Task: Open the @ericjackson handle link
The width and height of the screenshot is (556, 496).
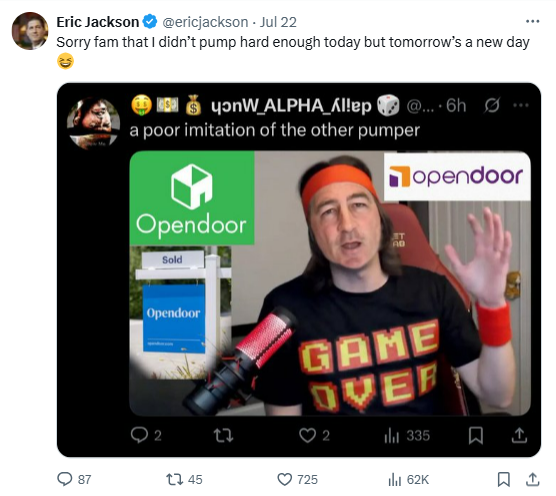Action: 205,22
